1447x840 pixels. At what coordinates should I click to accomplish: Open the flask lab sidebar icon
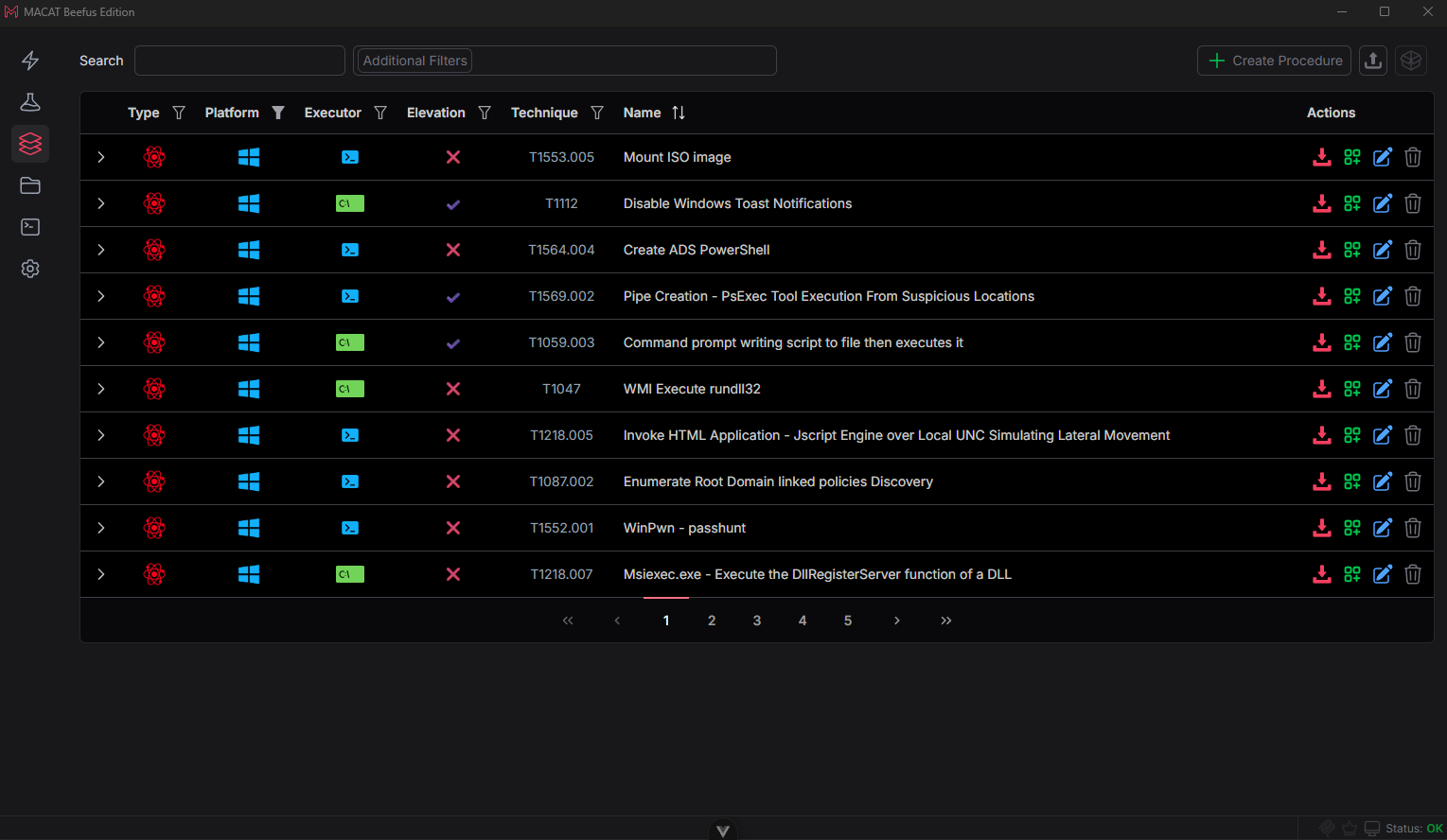point(30,102)
